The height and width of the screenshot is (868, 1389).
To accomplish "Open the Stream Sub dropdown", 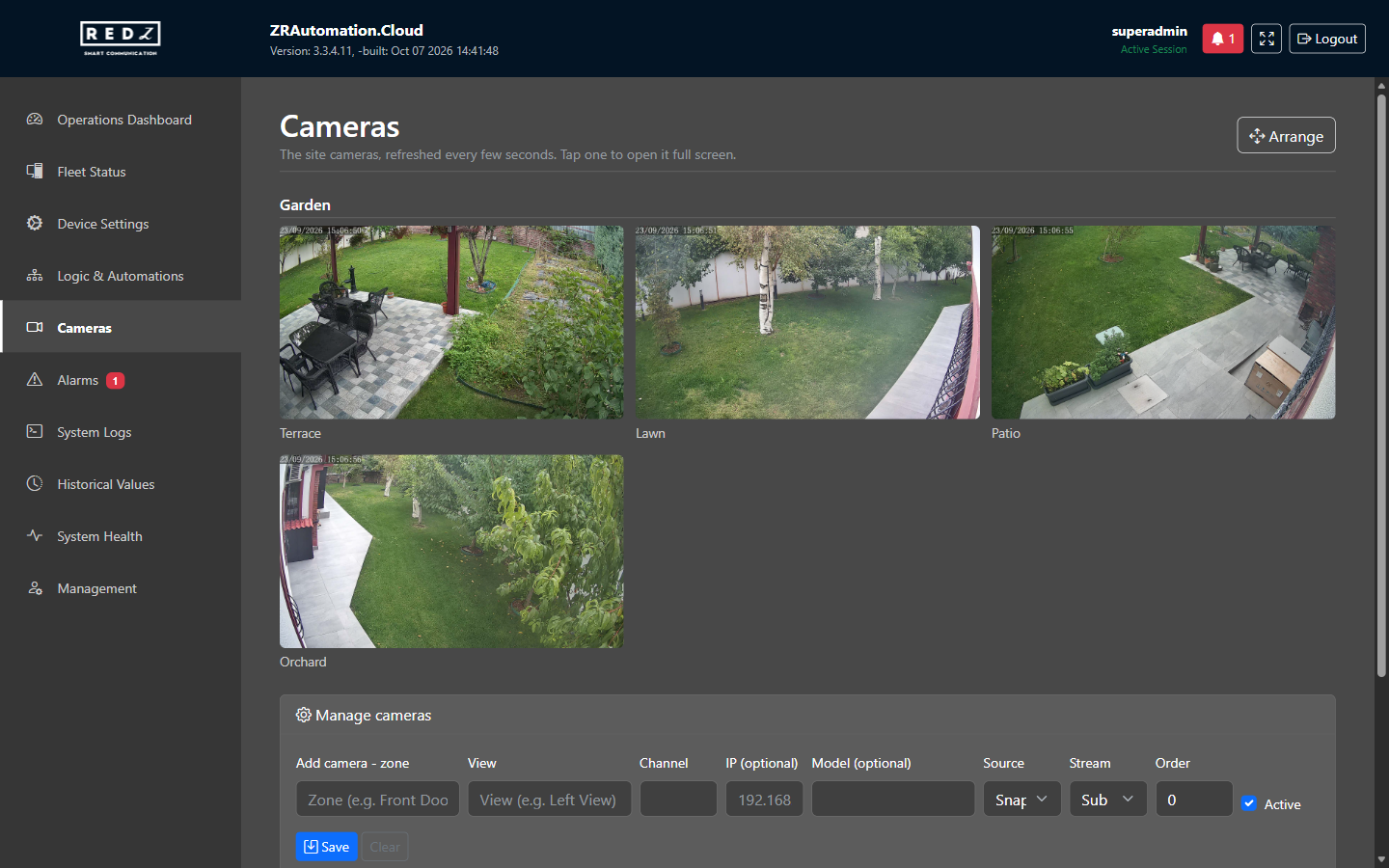I will pyautogui.click(x=1108, y=800).
